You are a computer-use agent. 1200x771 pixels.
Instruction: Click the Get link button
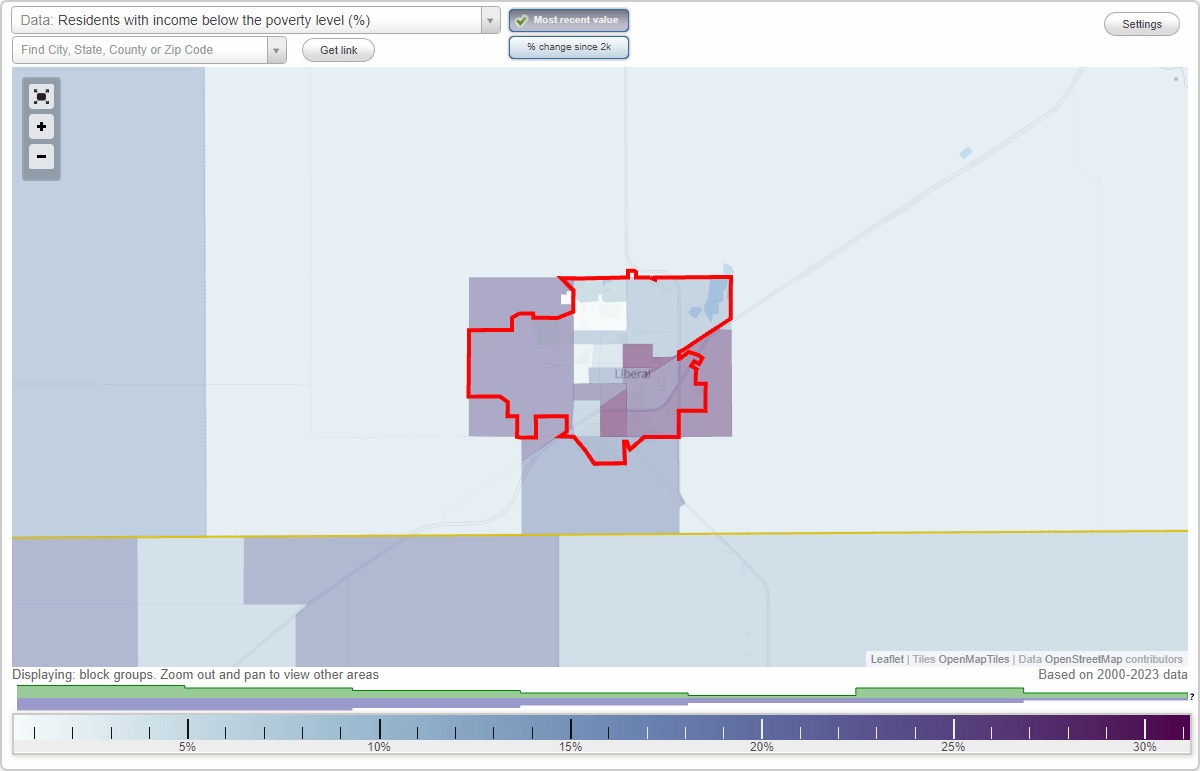(x=338, y=50)
